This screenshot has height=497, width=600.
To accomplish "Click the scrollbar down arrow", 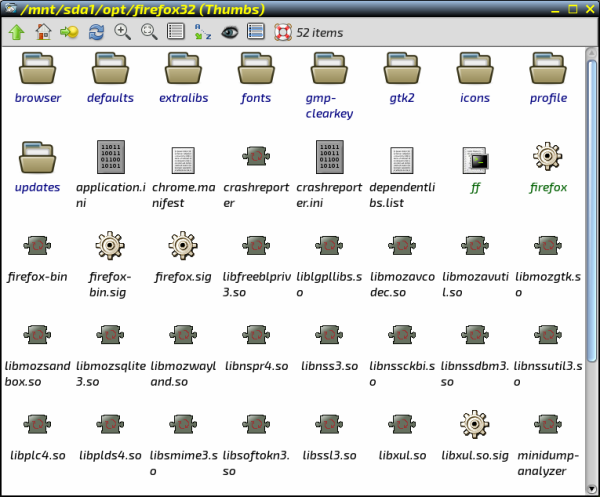I will click(592, 489).
